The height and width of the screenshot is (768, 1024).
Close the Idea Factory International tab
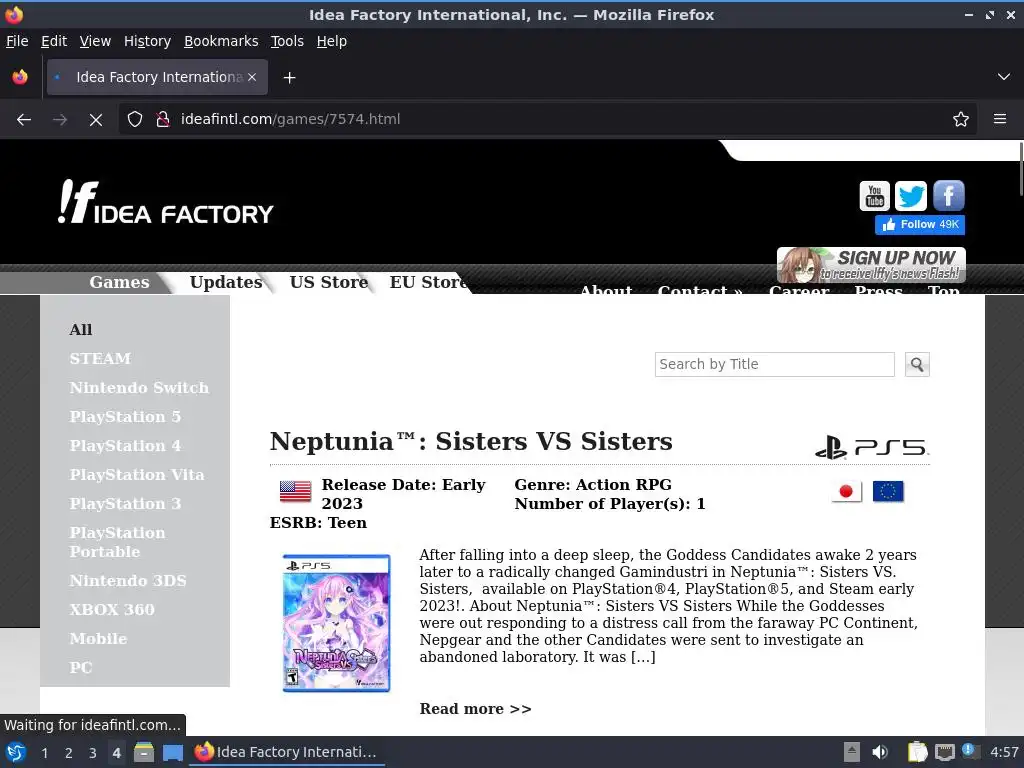(252, 77)
